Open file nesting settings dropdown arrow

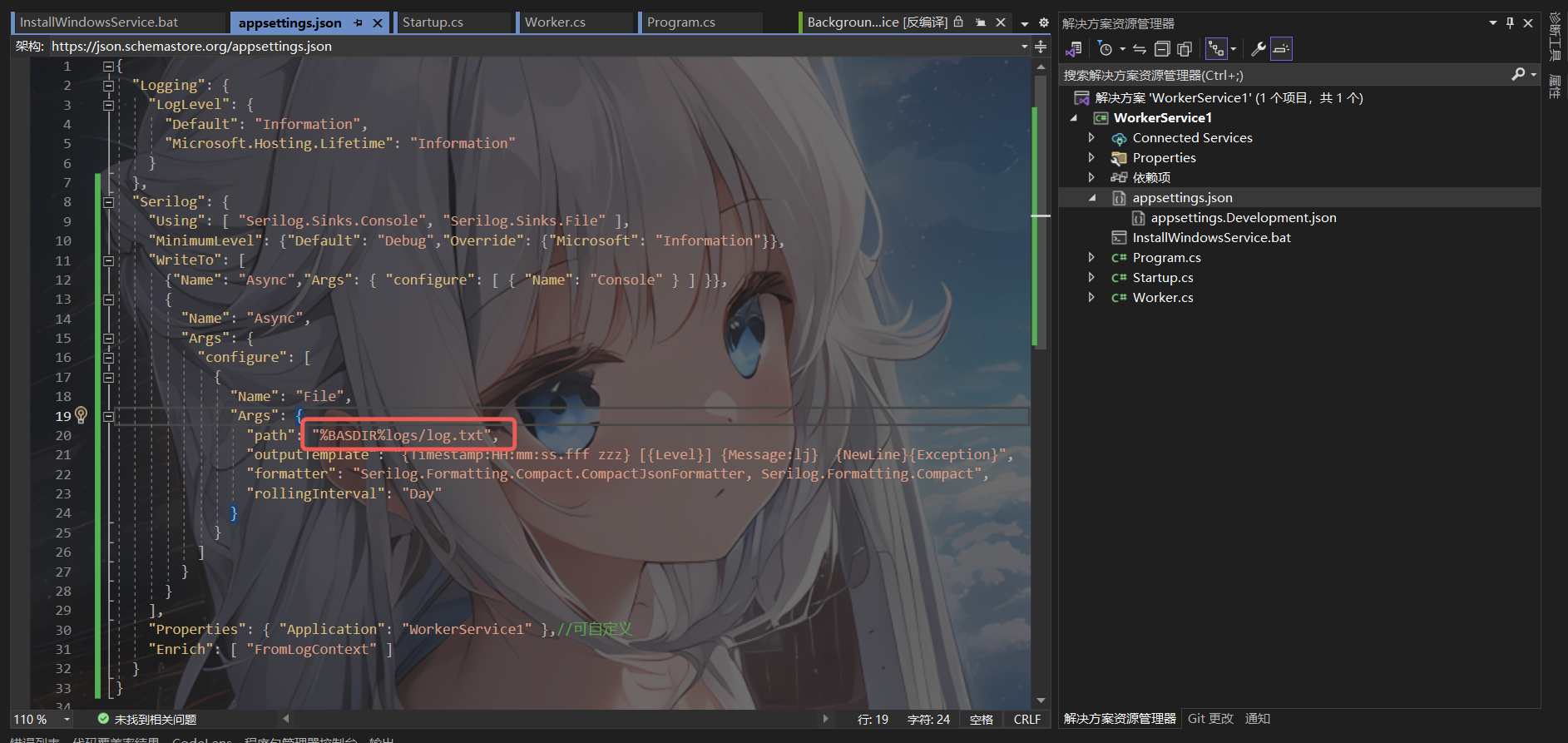point(1233,49)
